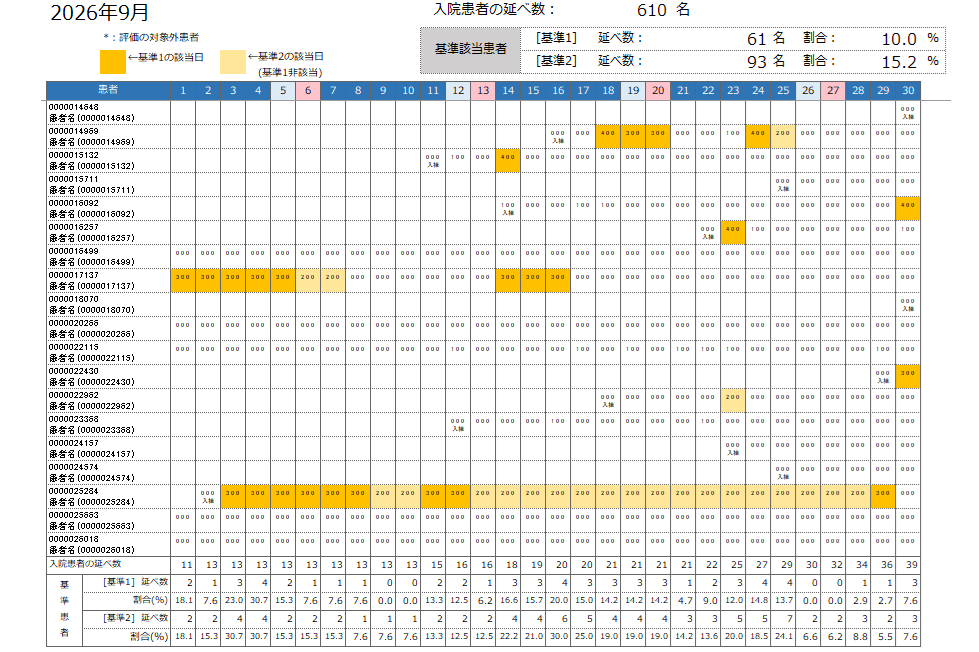Click the 2026年9月 report title
The width and height of the screenshot is (979, 652).
pyautogui.click(x=99, y=12)
